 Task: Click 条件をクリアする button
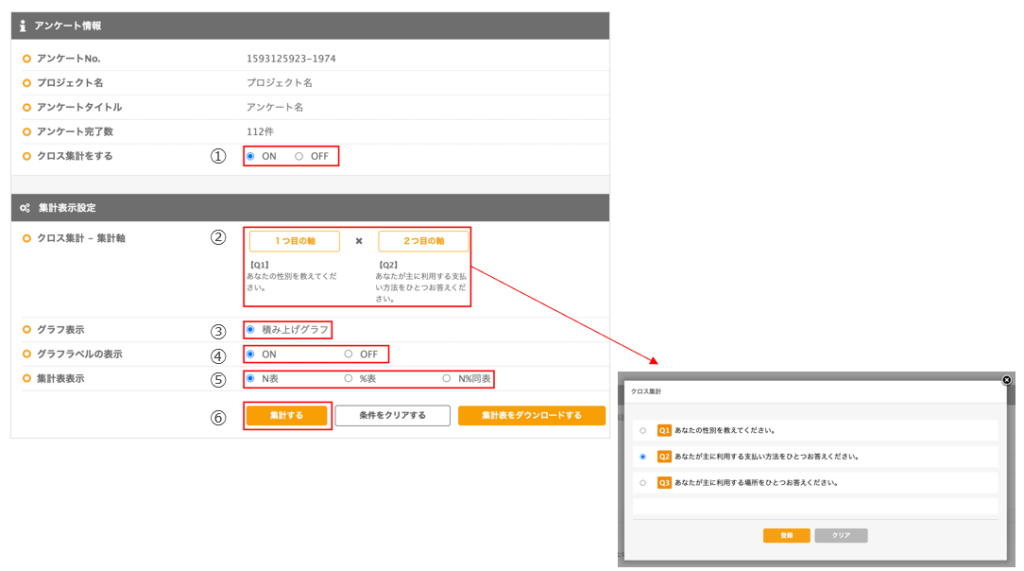(392, 415)
